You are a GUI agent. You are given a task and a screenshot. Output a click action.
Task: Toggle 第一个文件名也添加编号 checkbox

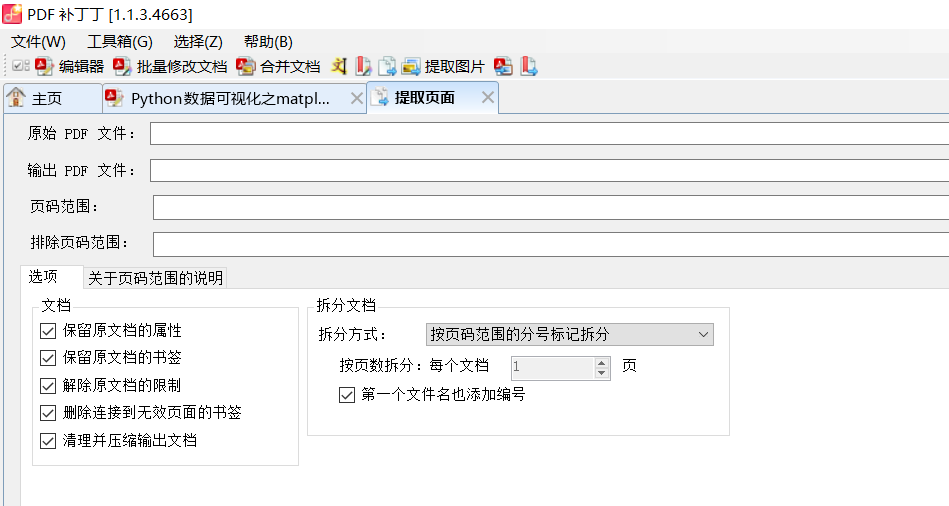(347, 395)
